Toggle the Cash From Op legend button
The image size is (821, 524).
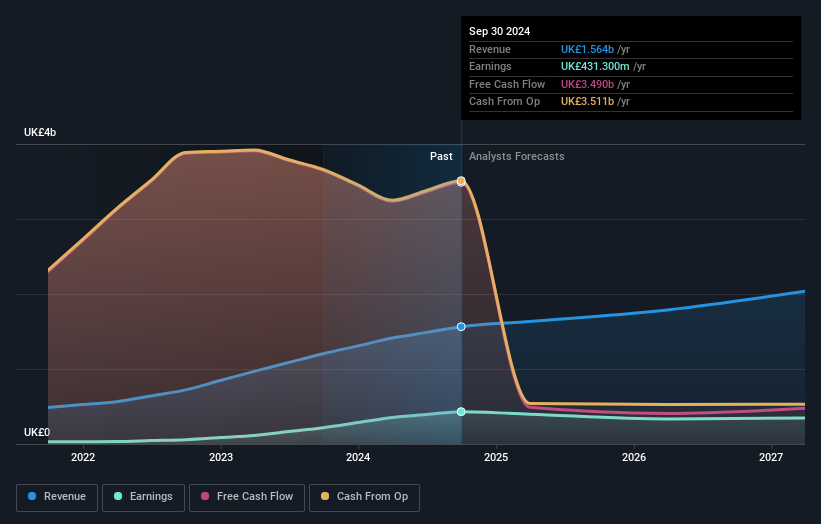[x=364, y=497]
